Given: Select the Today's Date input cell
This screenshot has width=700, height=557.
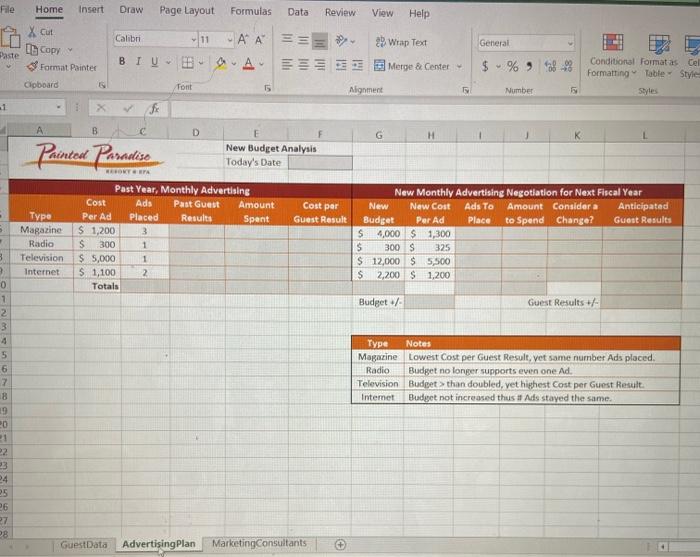Looking at the screenshot, I should point(320,162).
